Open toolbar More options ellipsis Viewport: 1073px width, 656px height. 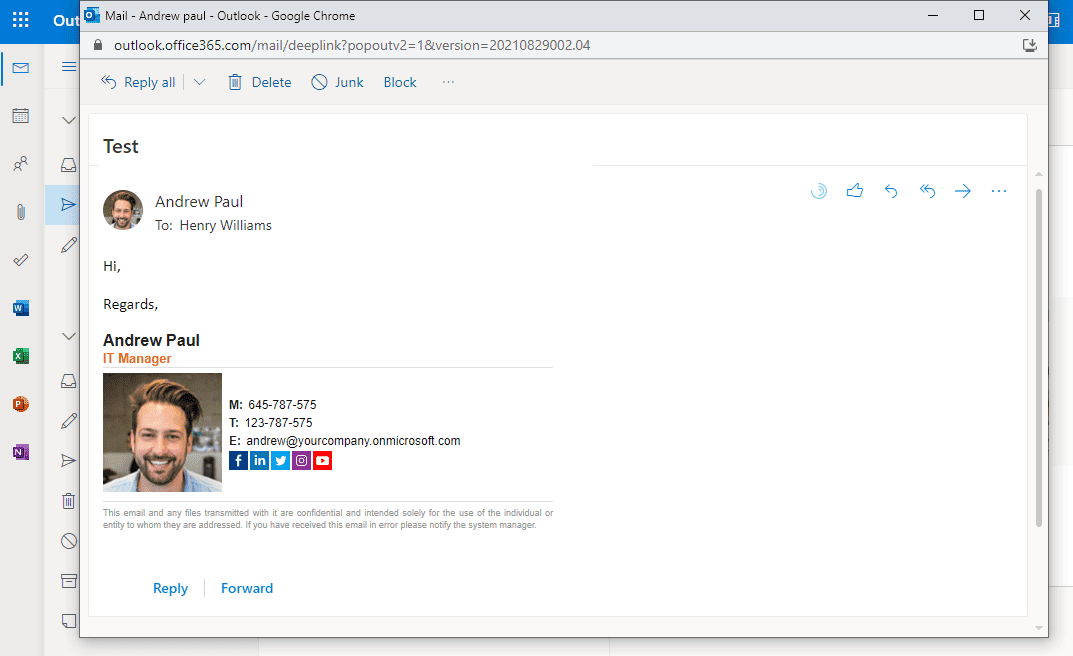coord(448,82)
